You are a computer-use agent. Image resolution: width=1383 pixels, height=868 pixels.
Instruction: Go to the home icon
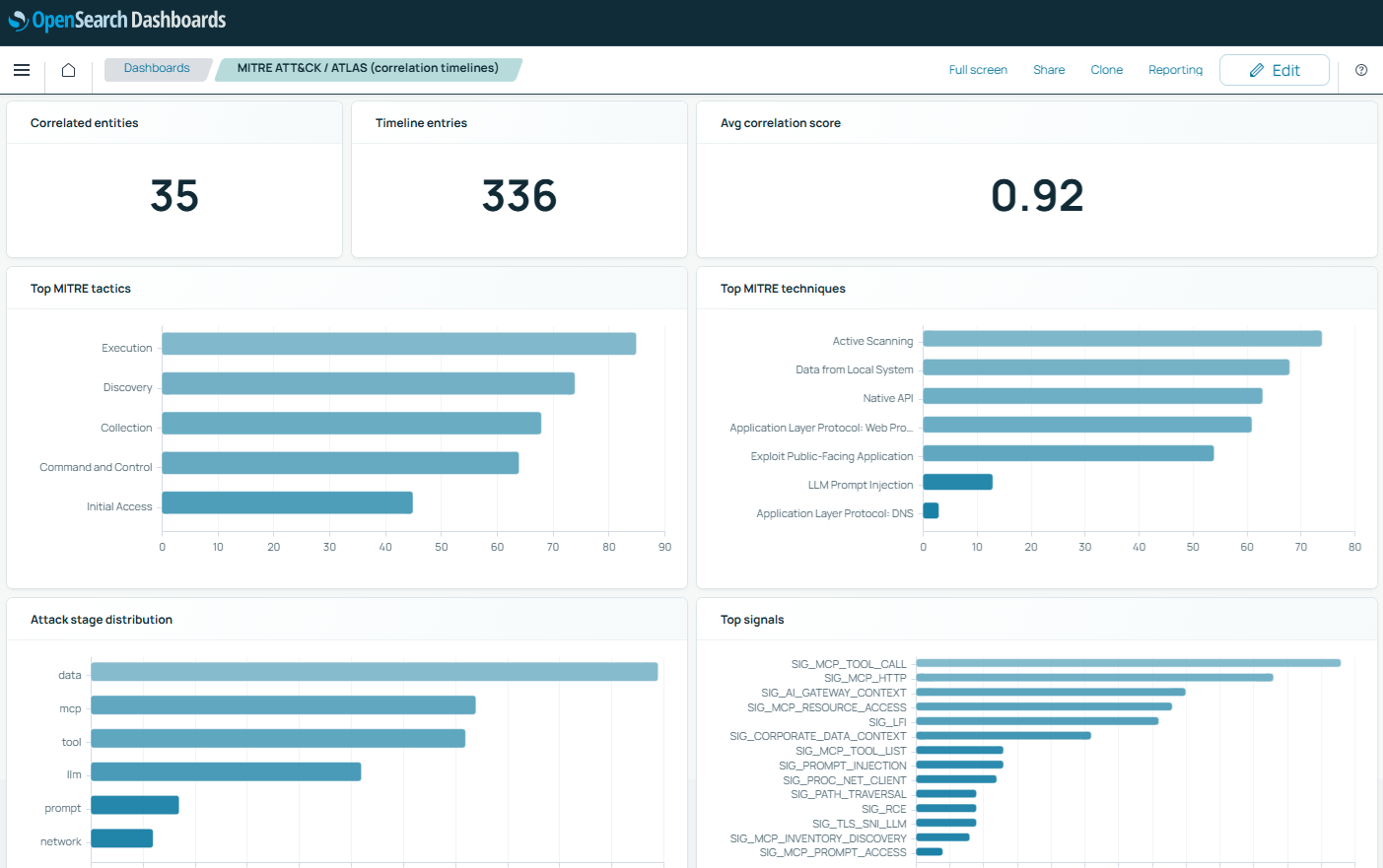click(68, 70)
